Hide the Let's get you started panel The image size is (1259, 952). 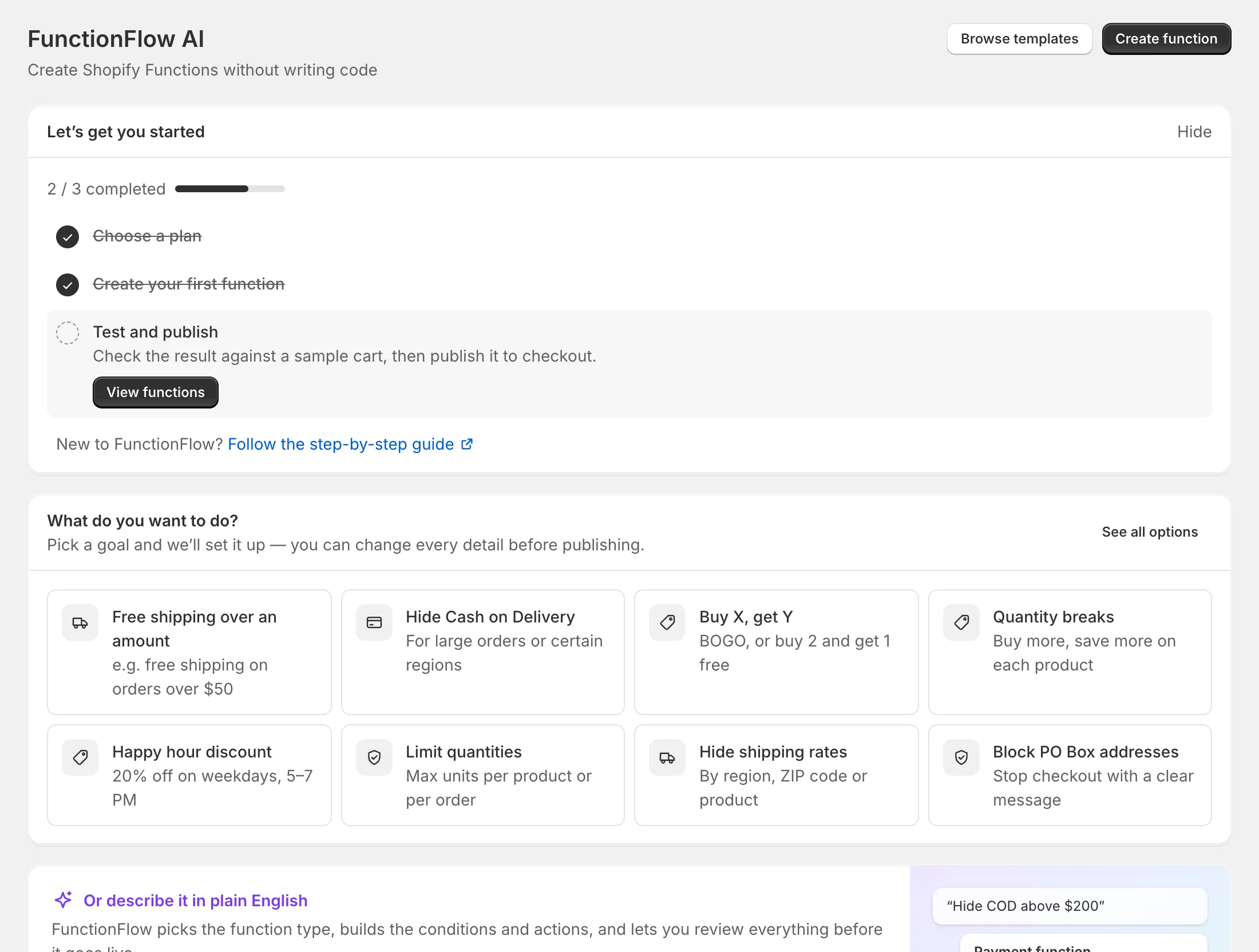[x=1194, y=132]
